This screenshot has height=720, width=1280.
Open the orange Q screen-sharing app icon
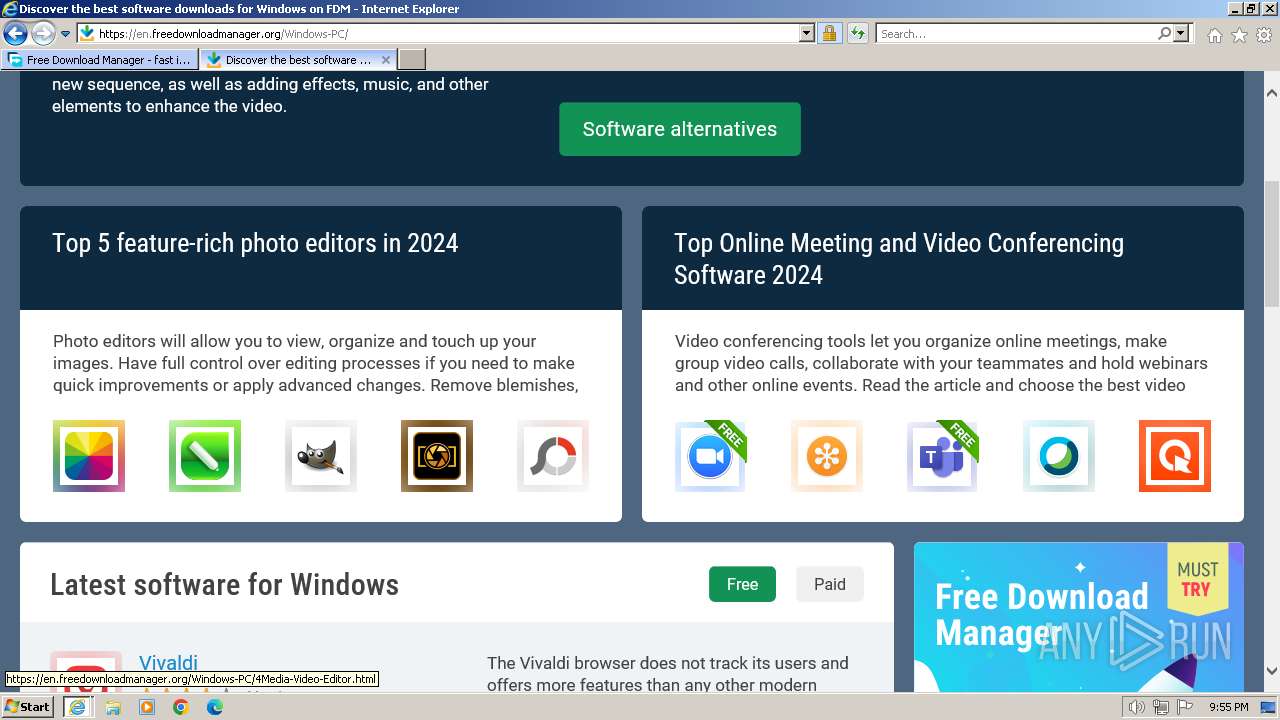[1175, 456]
